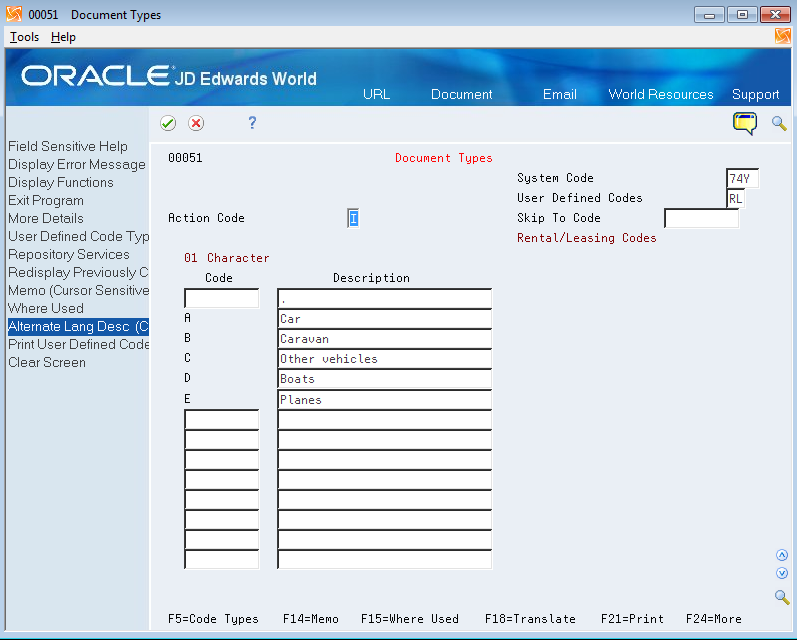Open the Help menu
797x640 pixels.
[x=63, y=37]
